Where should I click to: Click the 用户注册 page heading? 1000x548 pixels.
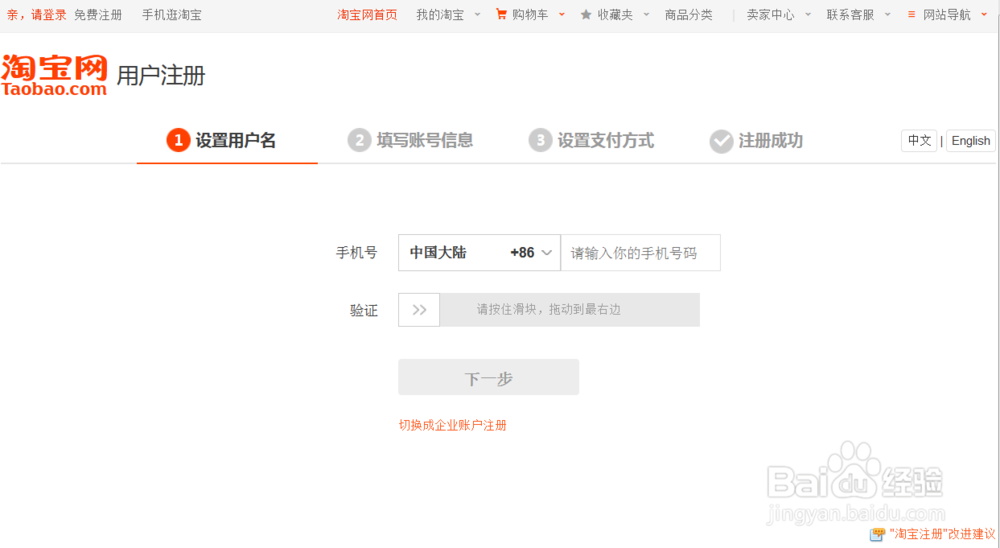click(x=161, y=75)
